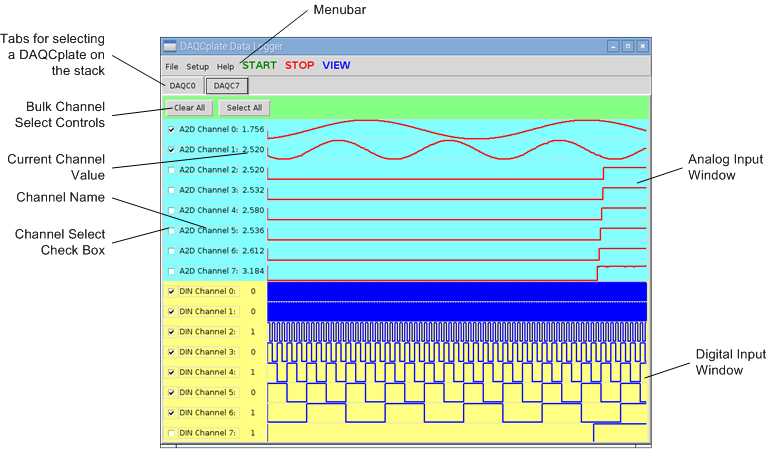Enable A2D Channel 7 checkbox
The image size is (771, 449).
click(171, 271)
